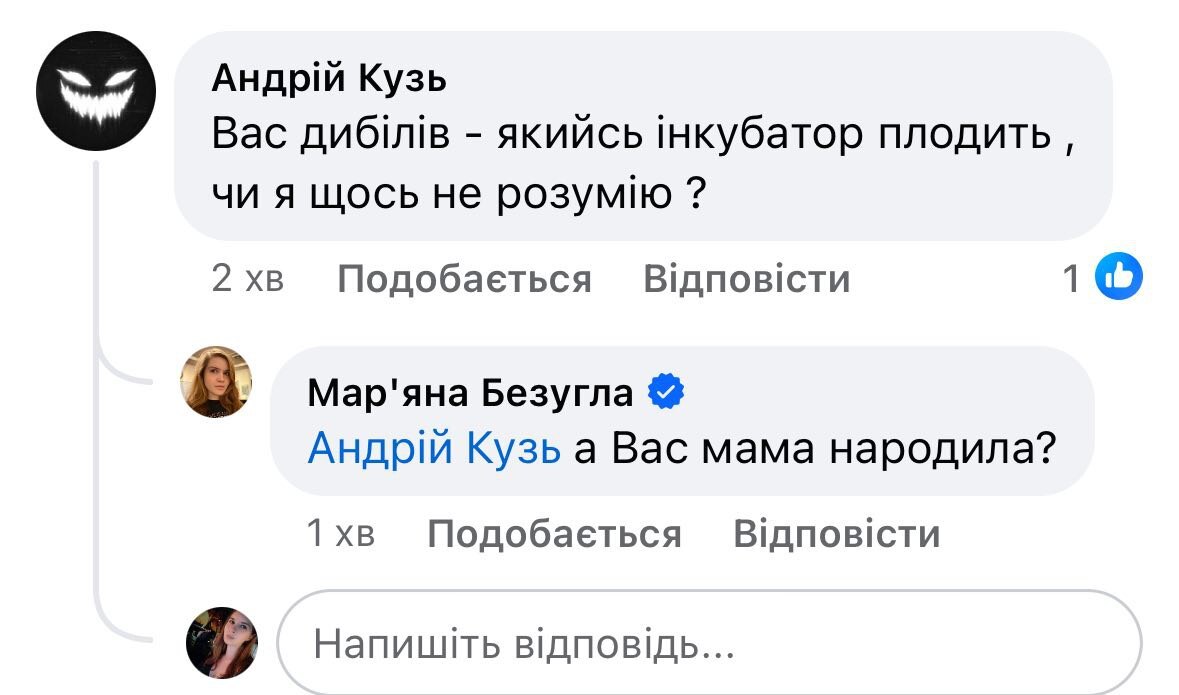Click the comment text 'Вас дибілів - якийсь інкубатор'
Image resolution: width=1179 pixels, height=695 pixels.
(640, 134)
